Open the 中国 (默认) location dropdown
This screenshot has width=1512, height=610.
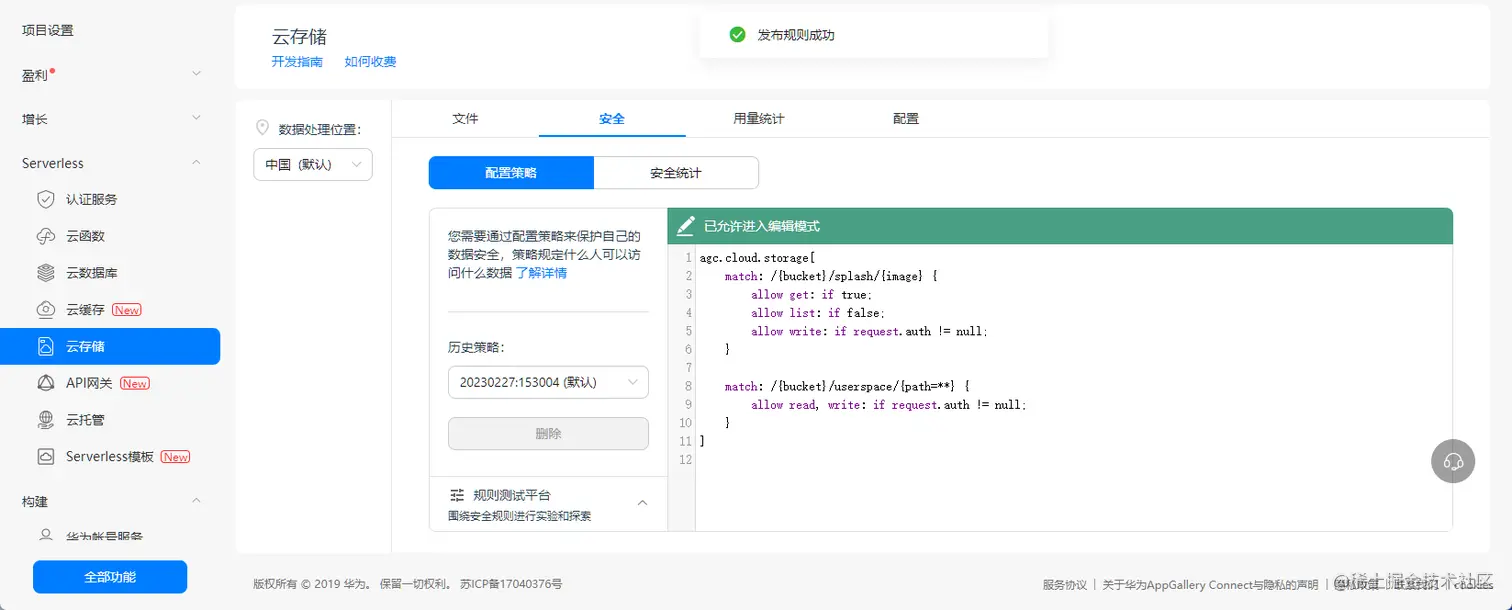click(313, 165)
